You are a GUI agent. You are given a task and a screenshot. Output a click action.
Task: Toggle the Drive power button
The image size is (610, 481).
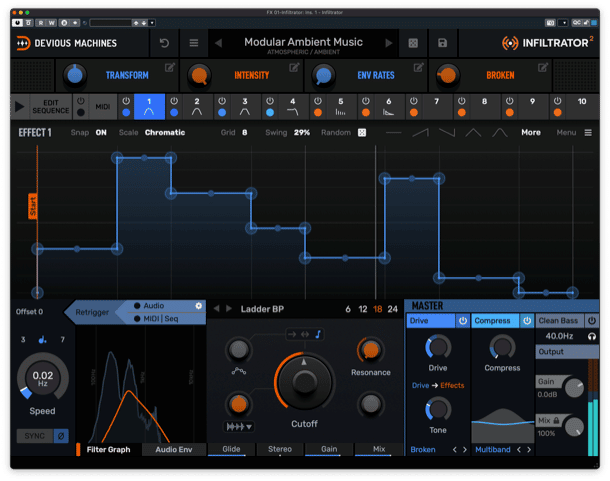tap(463, 321)
